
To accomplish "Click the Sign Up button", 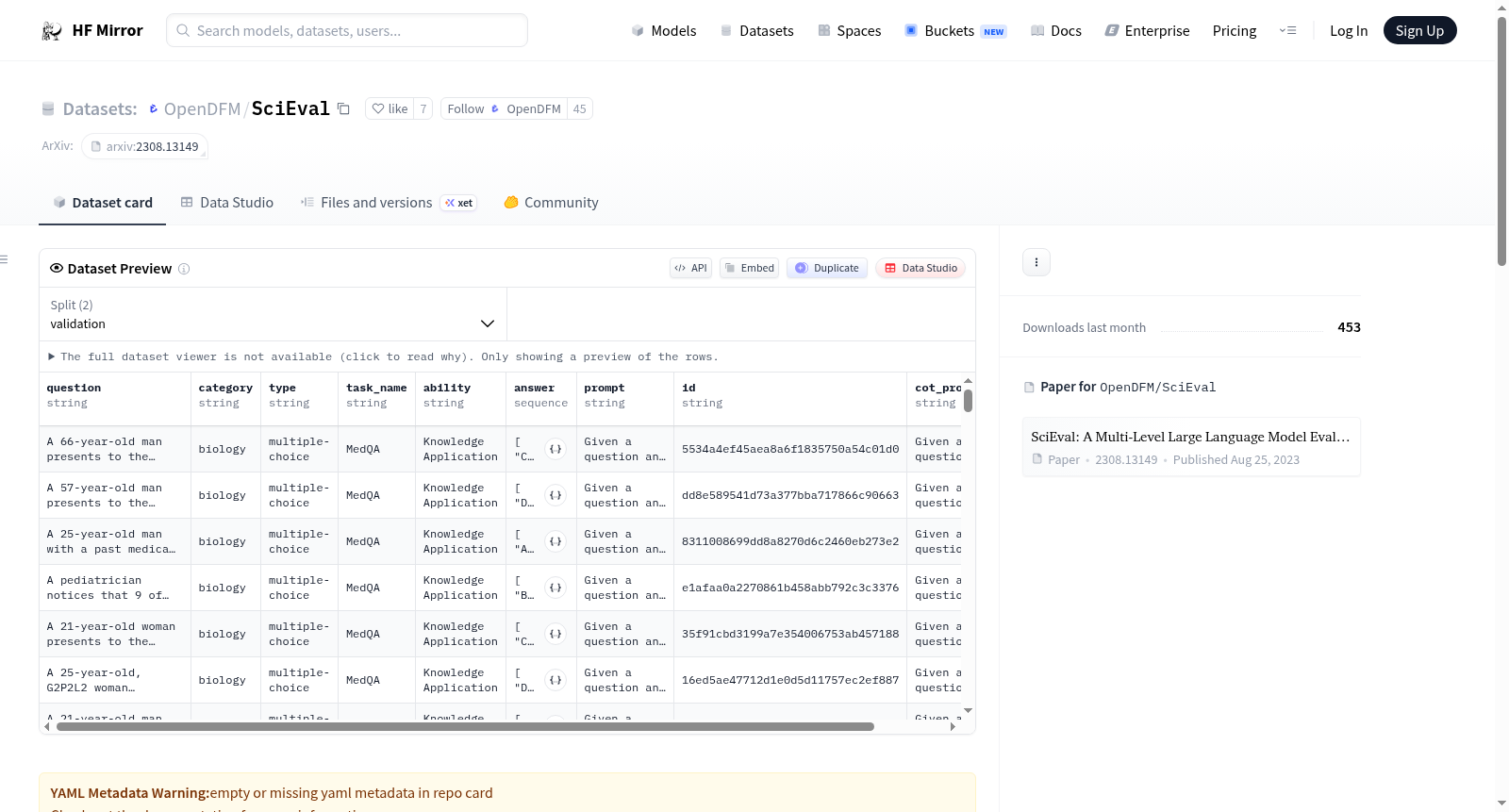I will [1420, 30].
